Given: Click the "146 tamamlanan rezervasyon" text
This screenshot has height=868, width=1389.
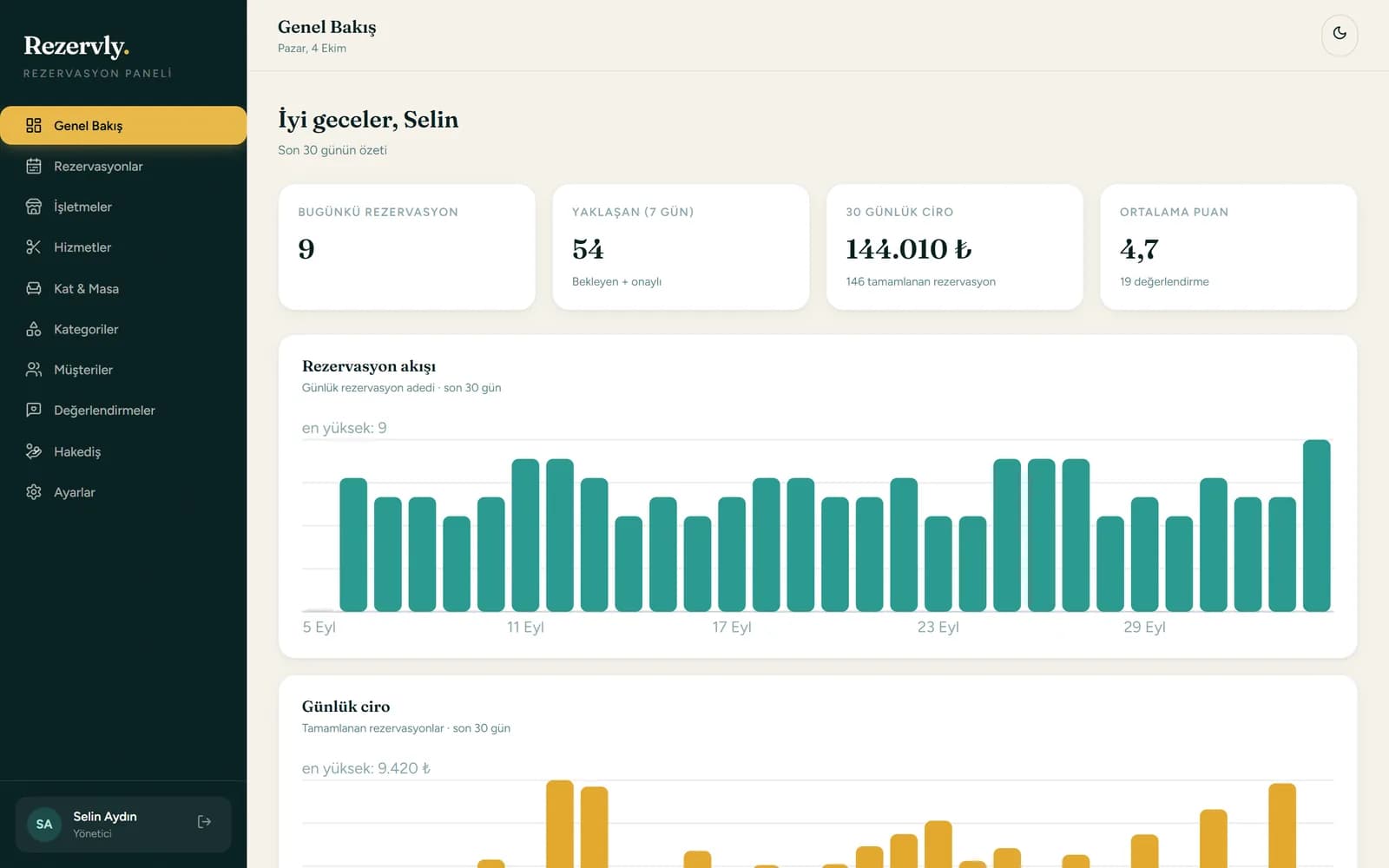Looking at the screenshot, I should point(921,282).
